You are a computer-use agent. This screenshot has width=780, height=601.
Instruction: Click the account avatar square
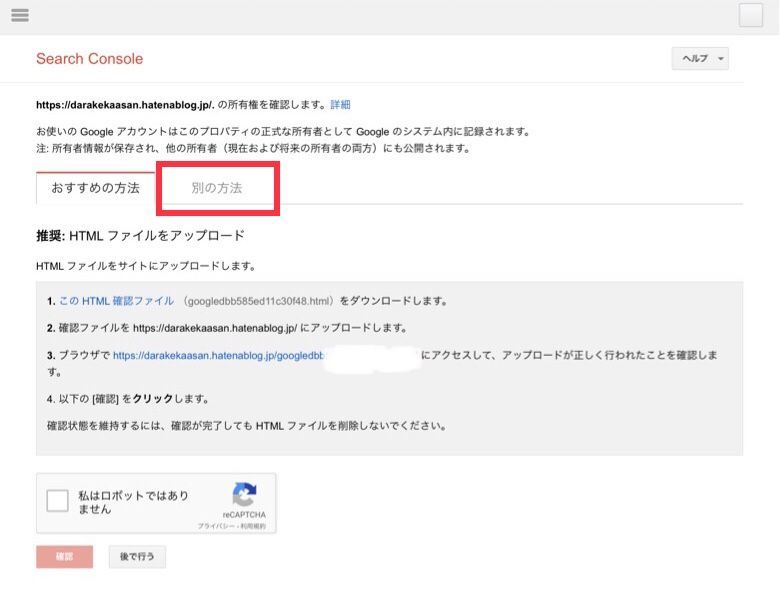click(x=751, y=15)
